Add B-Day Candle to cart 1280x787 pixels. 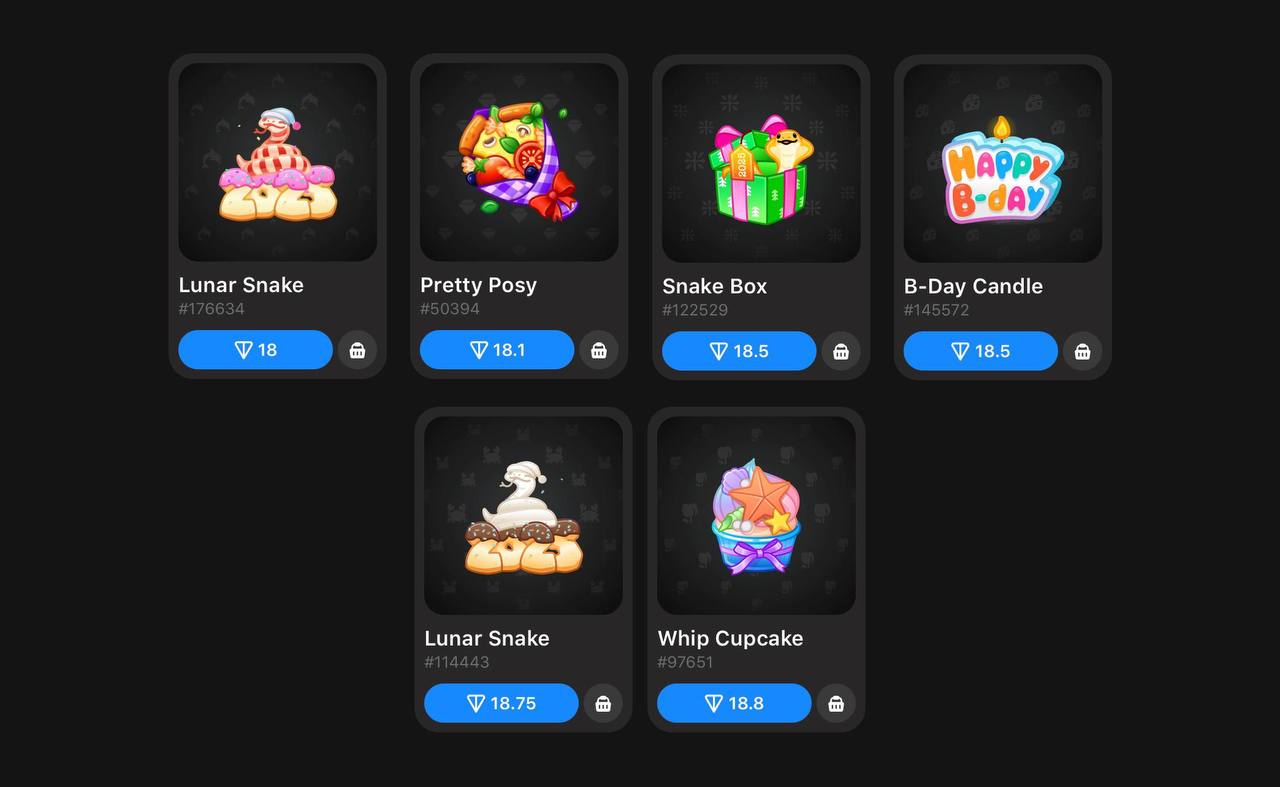1082,351
